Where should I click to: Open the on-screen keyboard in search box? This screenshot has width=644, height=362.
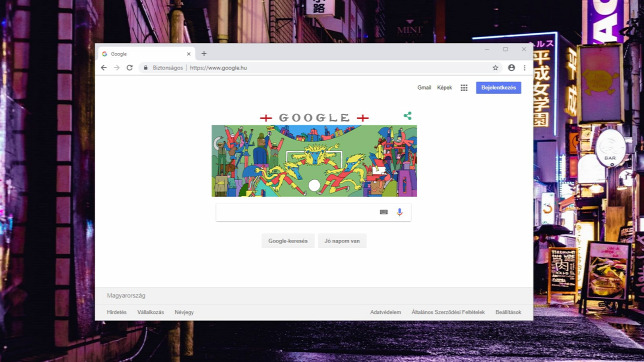[384, 212]
